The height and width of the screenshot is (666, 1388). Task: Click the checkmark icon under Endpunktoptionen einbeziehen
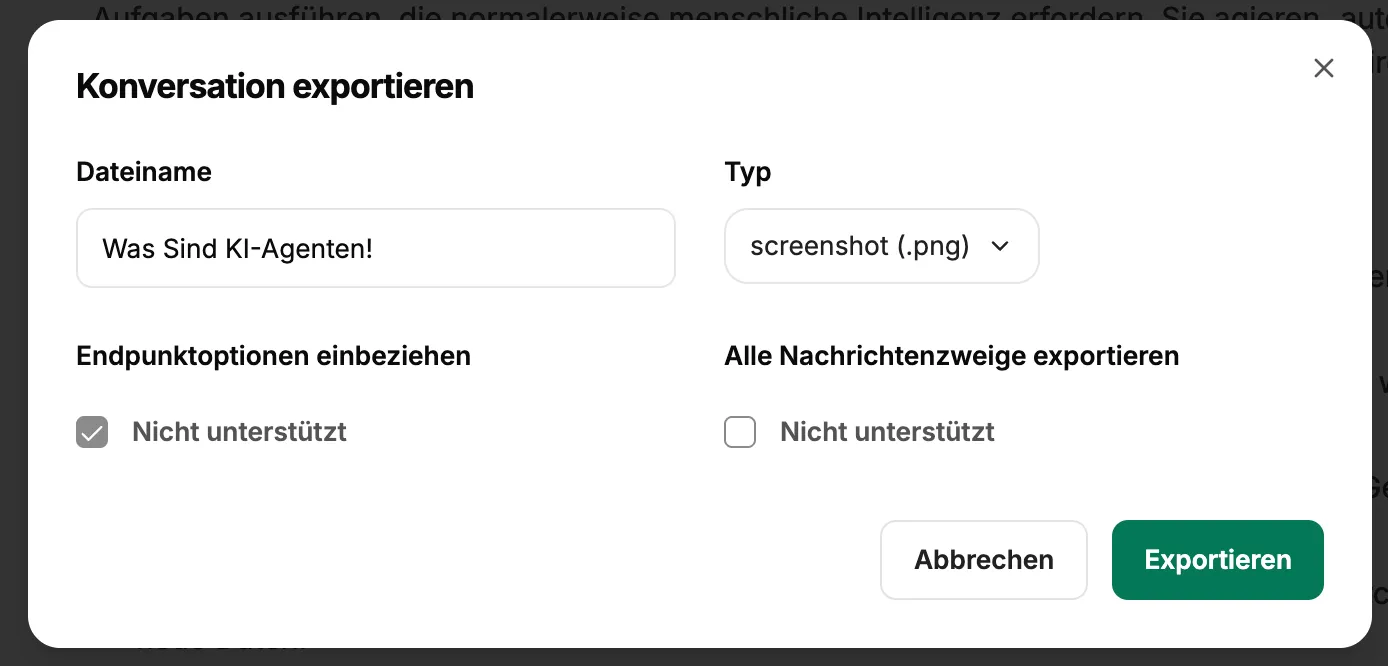point(92,432)
